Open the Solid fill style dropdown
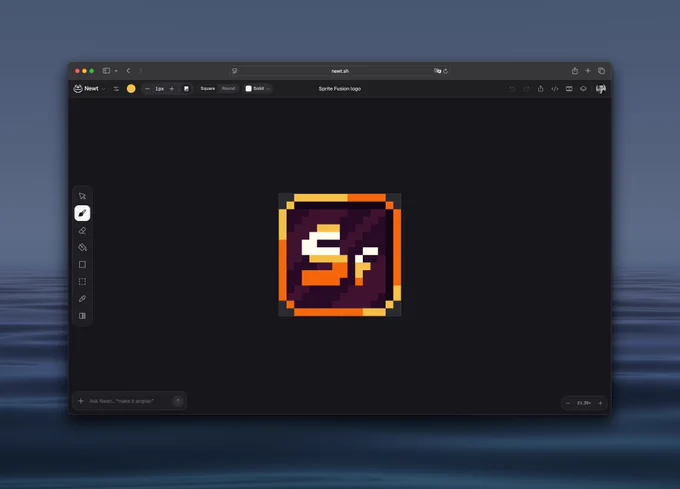This screenshot has height=489, width=680. coord(258,88)
